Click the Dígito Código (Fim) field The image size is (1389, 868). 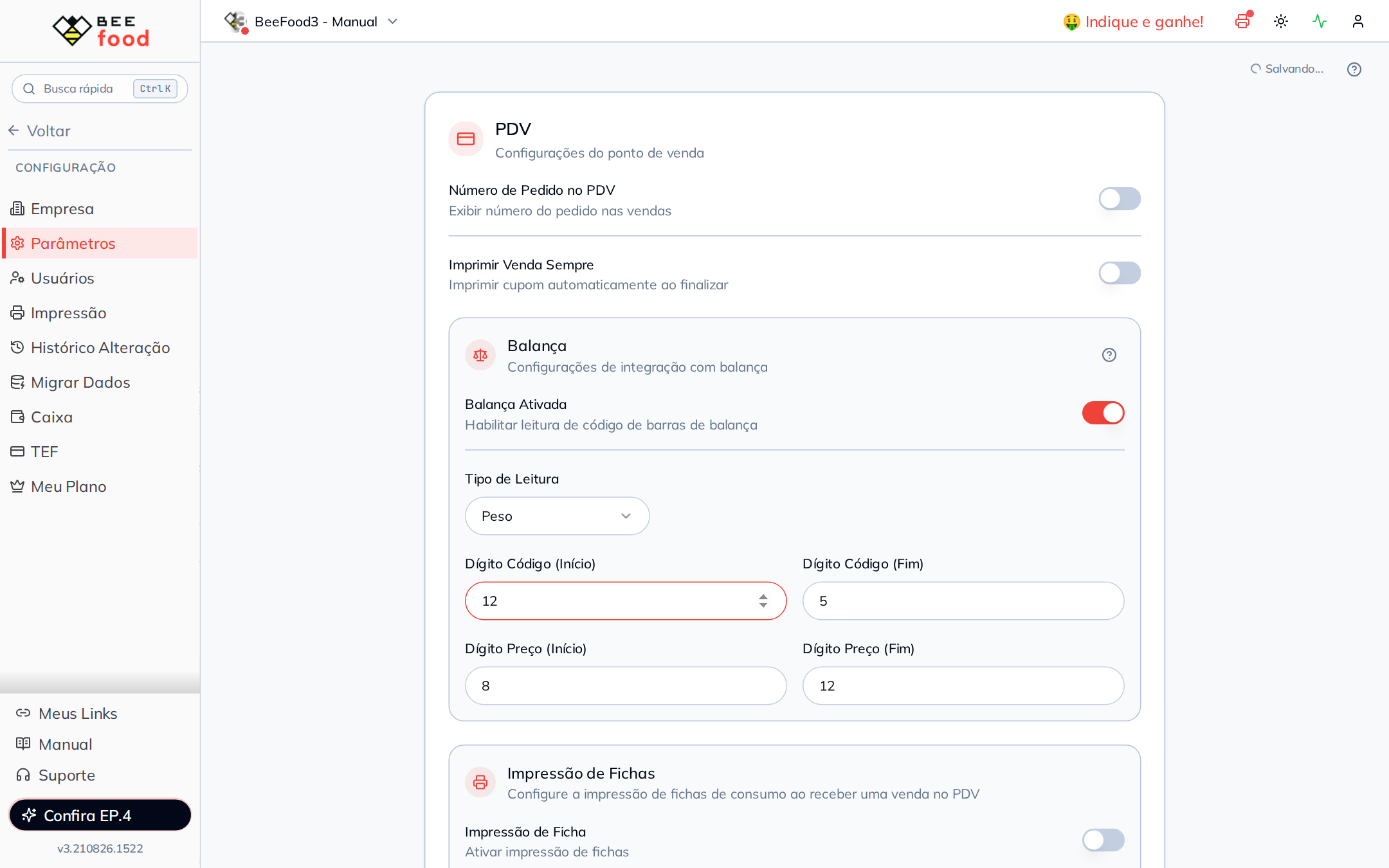[x=963, y=601]
